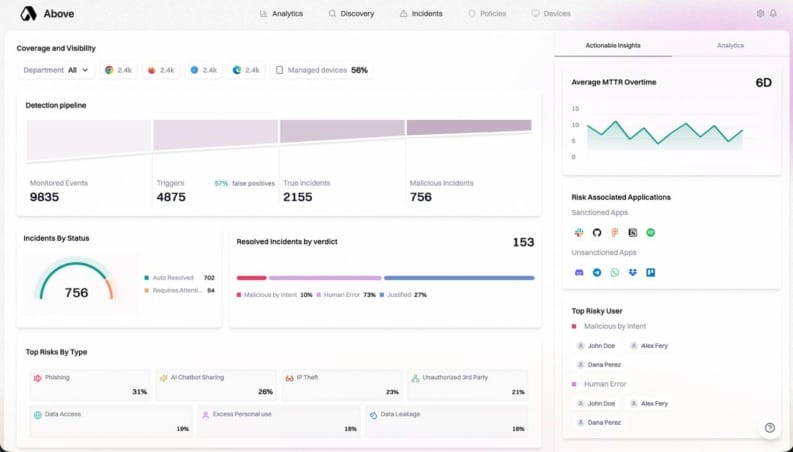Expand the Department All dropdown
793x452 pixels.
tap(56, 70)
